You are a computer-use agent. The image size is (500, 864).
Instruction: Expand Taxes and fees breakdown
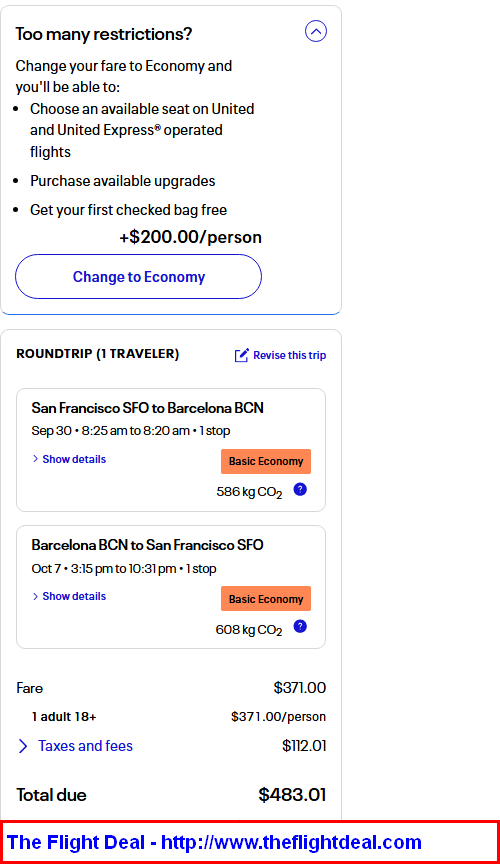(85, 746)
